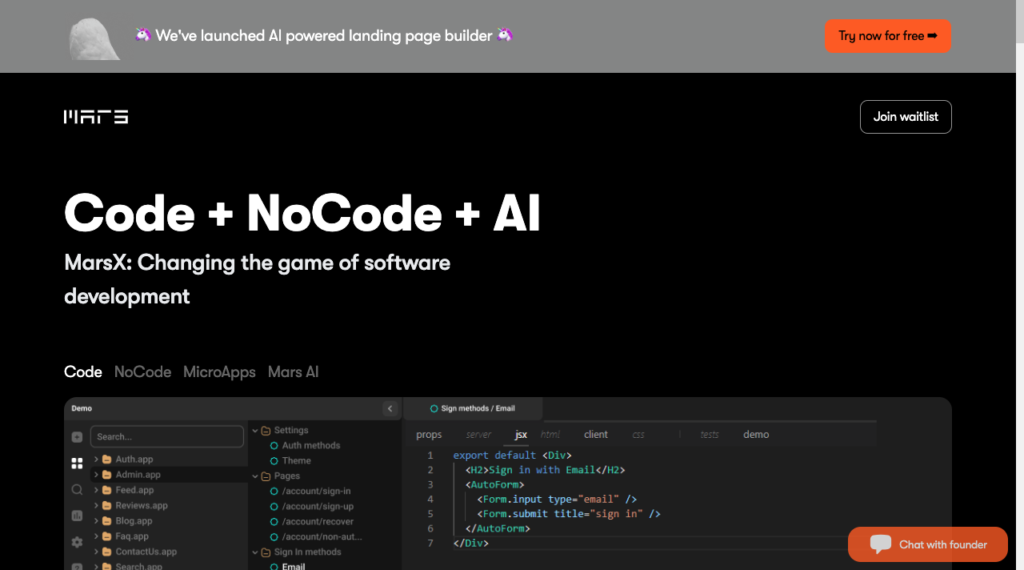Click the Reviews.app folder icon
This screenshot has height=570, width=1024.
tap(107, 505)
